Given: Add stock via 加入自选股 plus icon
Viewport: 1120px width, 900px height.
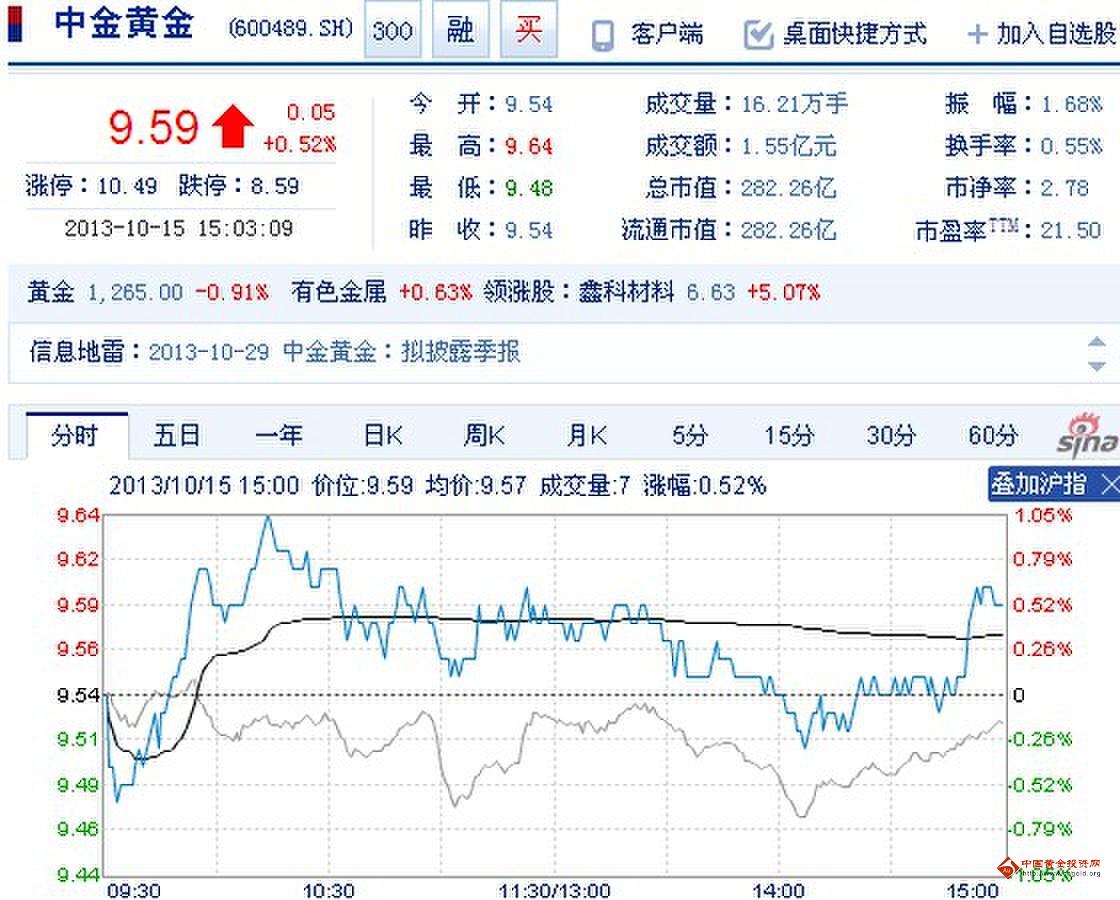Looking at the screenshot, I should click(x=977, y=34).
